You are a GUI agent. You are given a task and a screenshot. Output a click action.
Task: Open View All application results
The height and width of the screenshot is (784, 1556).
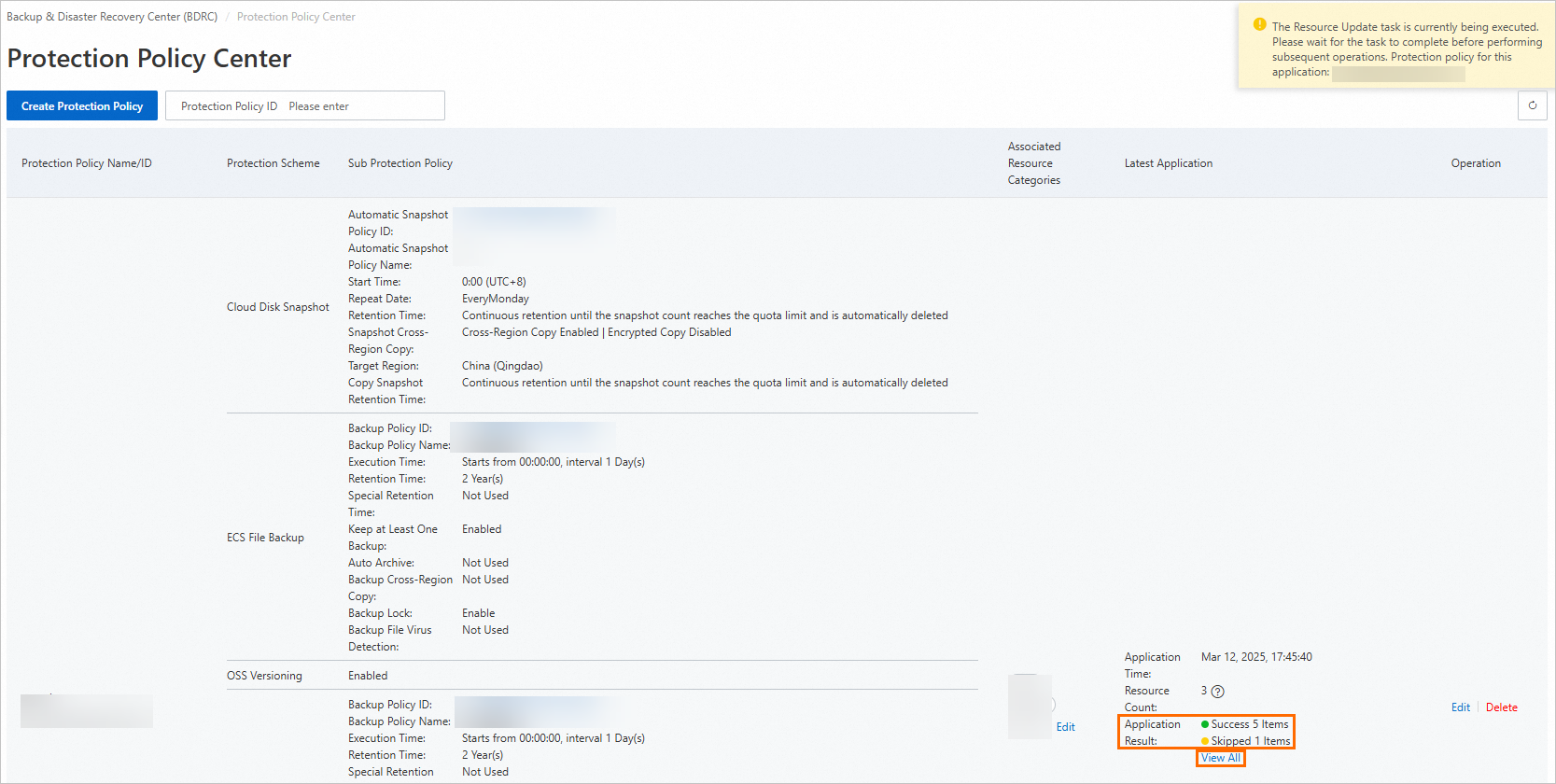pos(1221,758)
